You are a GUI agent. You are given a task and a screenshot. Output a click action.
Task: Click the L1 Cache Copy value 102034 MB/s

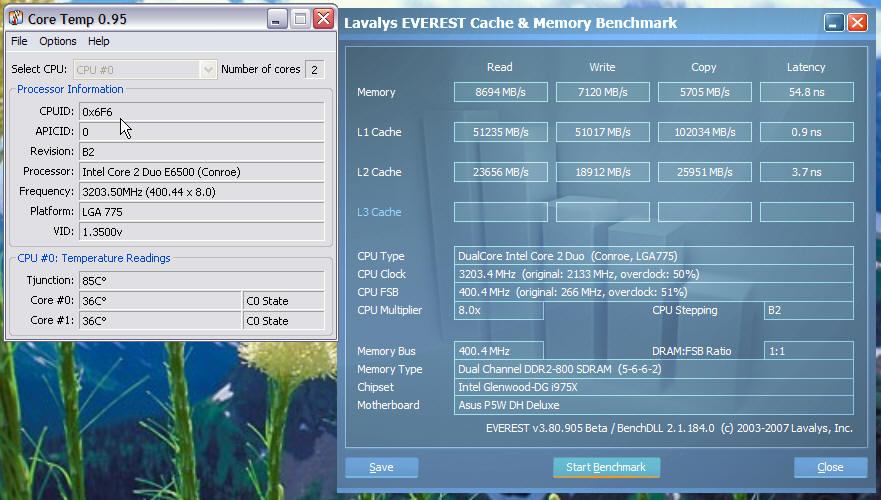705,132
